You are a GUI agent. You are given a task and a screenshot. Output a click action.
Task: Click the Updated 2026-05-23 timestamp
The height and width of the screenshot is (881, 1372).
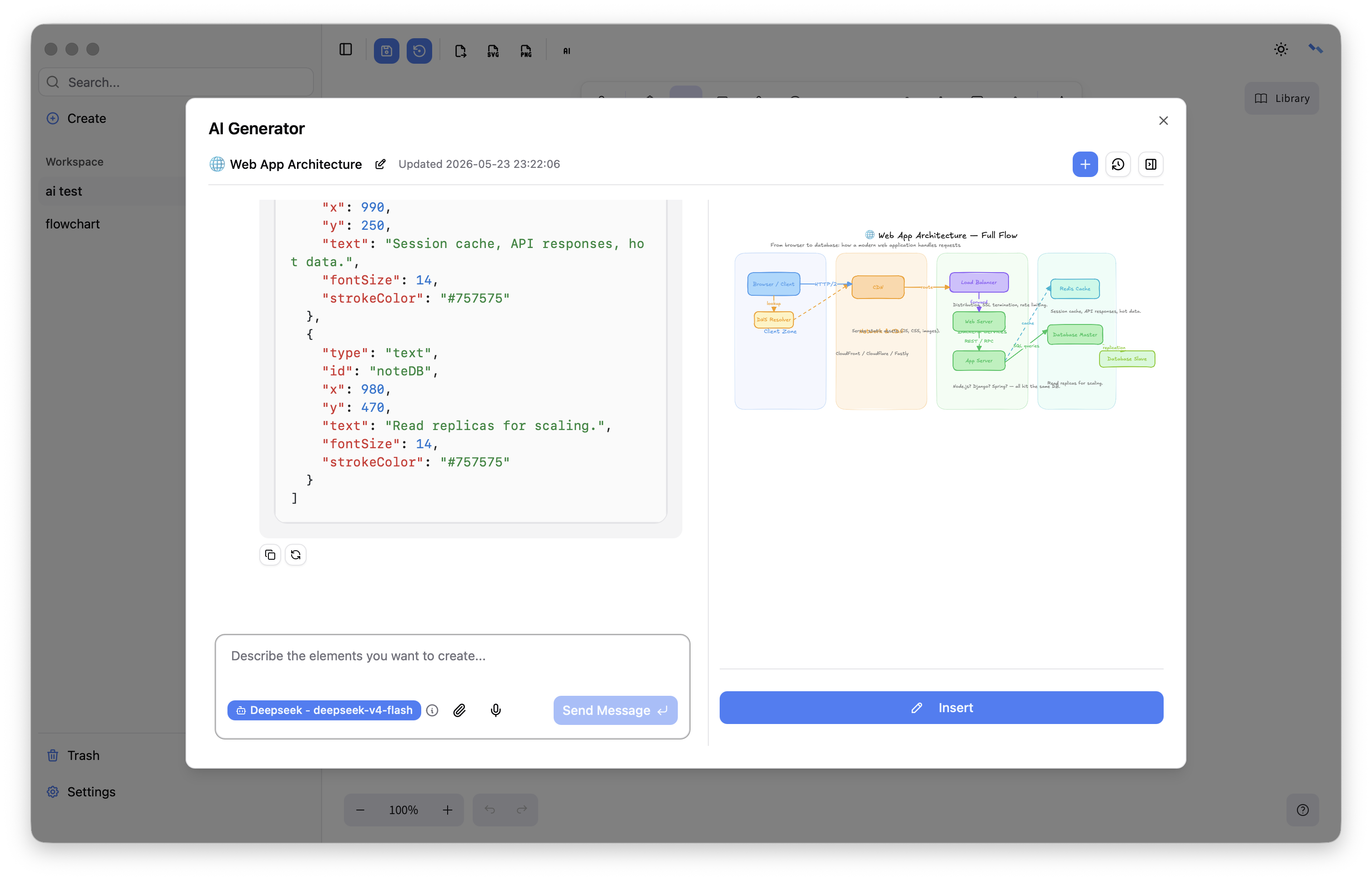click(479, 164)
